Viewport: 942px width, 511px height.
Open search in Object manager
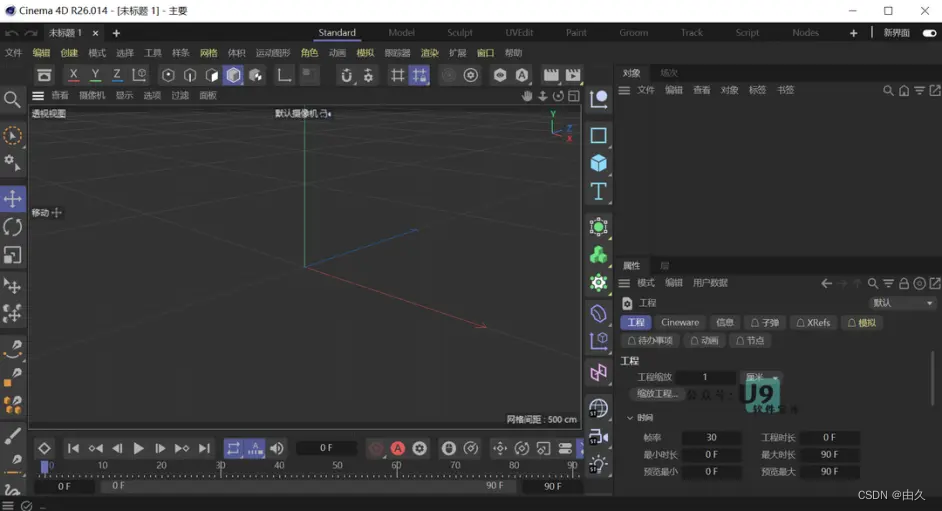(x=888, y=91)
